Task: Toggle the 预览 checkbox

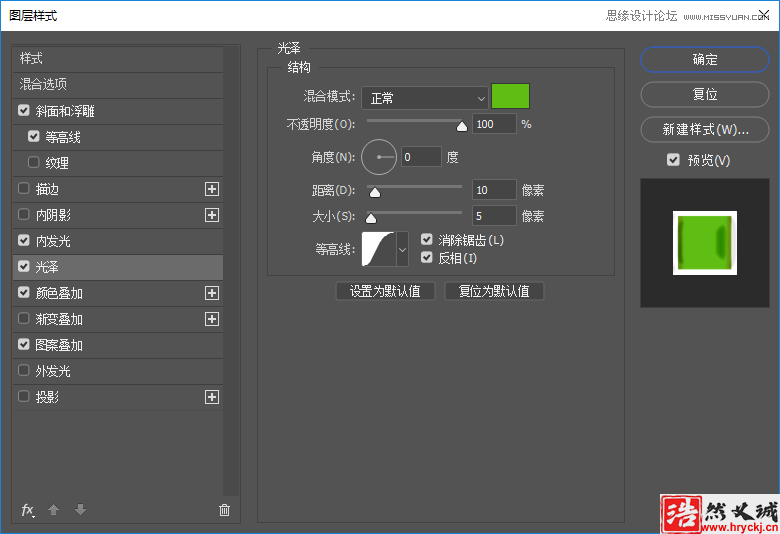Action: point(673,160)
